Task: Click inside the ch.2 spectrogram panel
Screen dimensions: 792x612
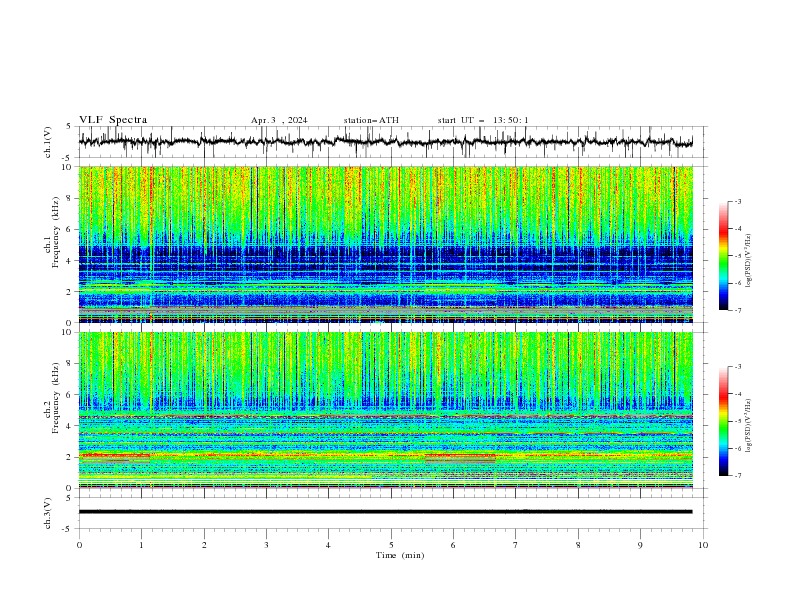Action: click(x=386, y=410)
